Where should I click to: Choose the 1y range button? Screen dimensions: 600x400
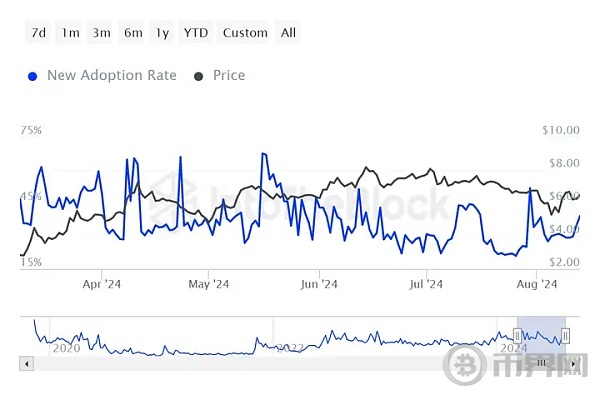162,33
